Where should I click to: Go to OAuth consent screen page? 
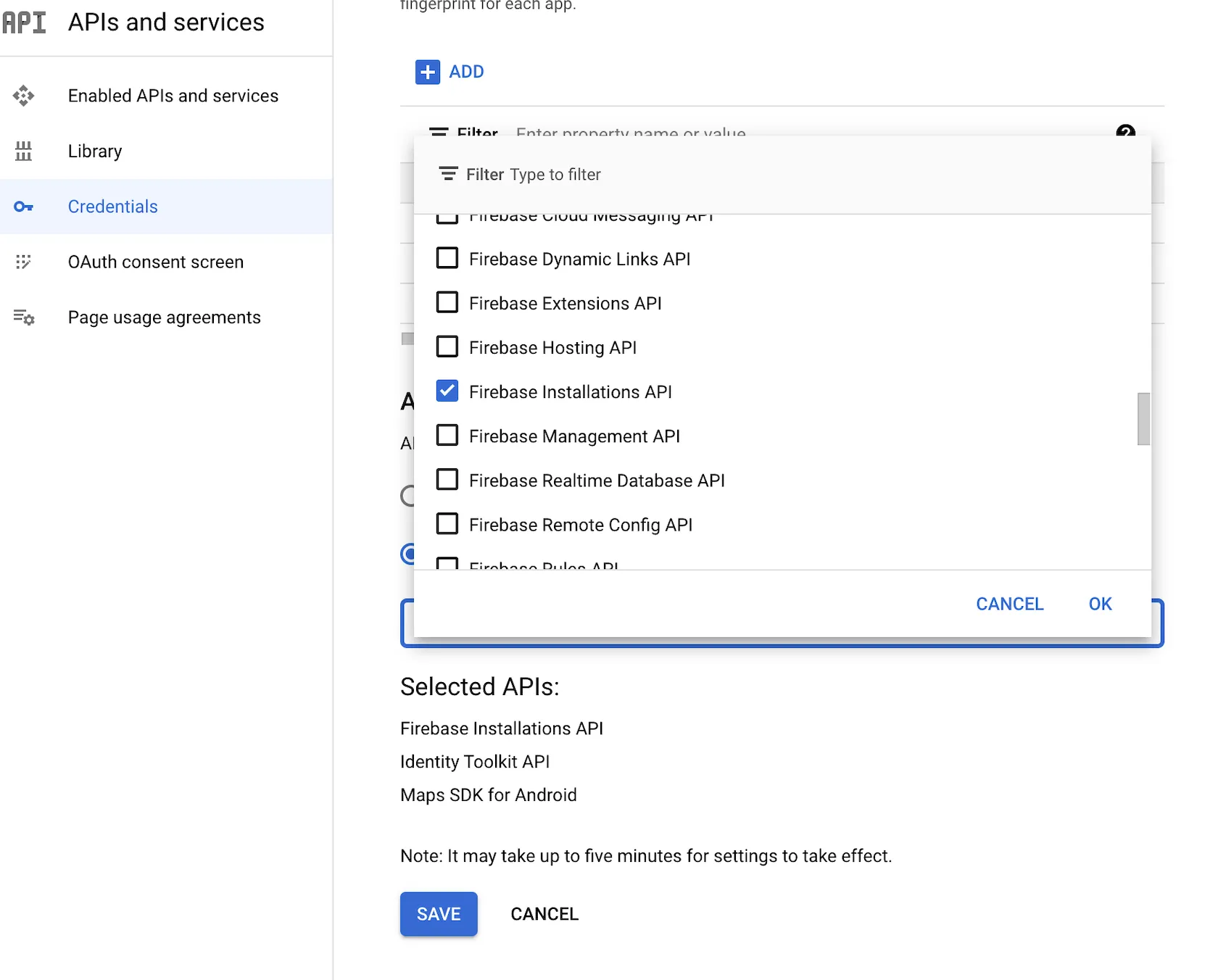pos(156,262)
